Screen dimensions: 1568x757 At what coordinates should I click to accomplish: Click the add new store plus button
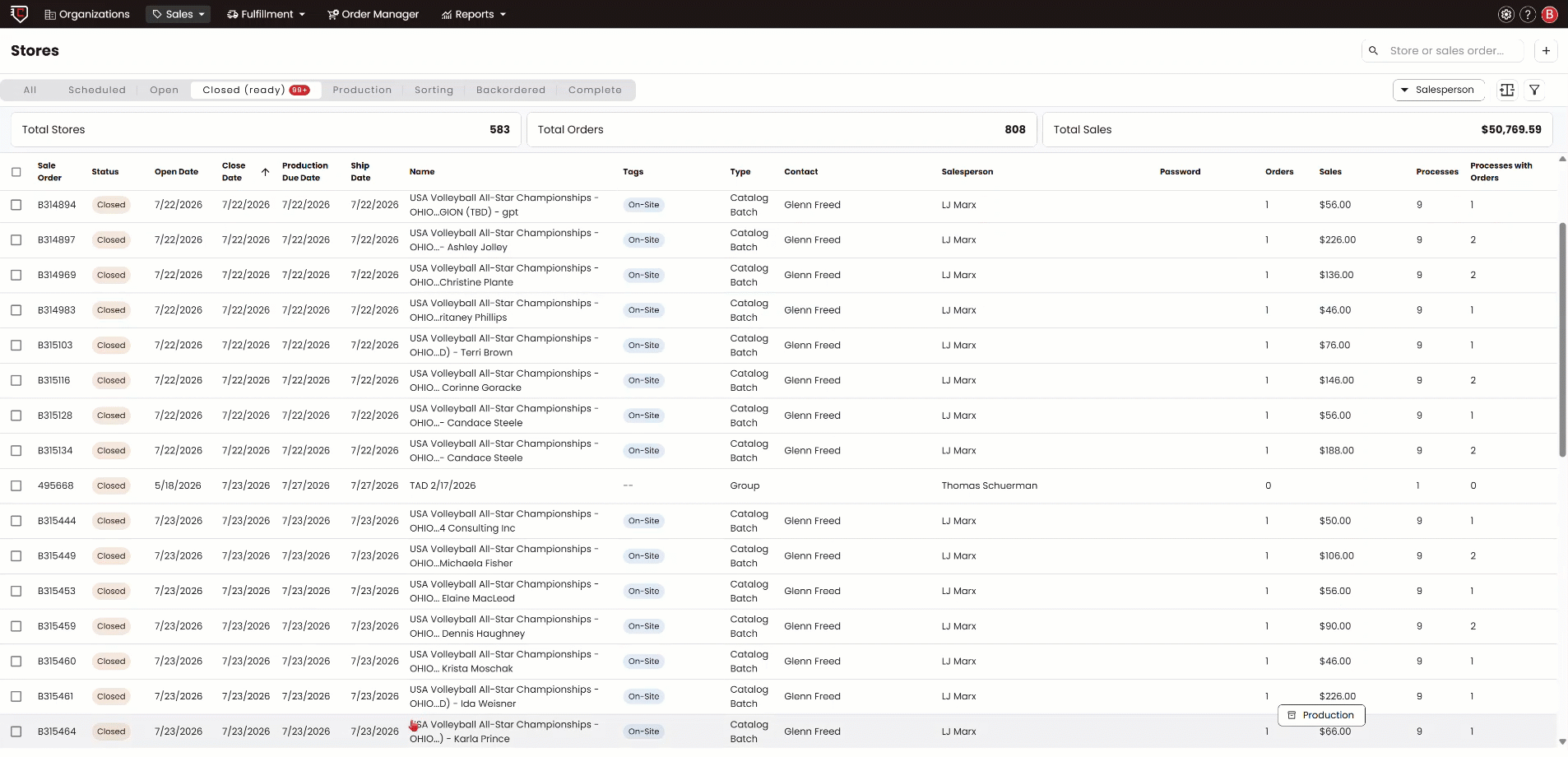coord(1546,50)
